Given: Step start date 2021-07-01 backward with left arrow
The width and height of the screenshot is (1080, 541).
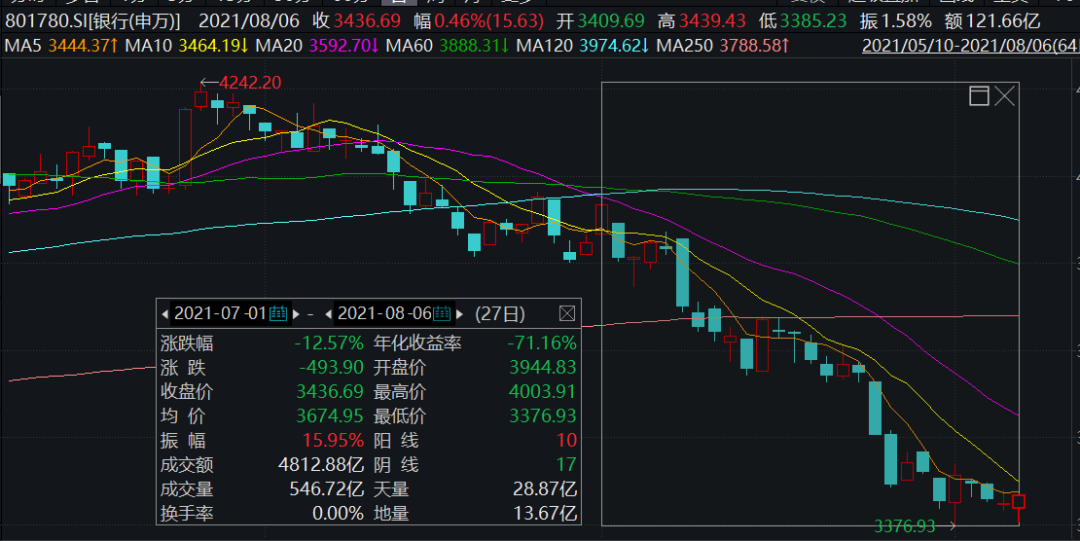Looking at the screenshot, I should click(166, 313).
